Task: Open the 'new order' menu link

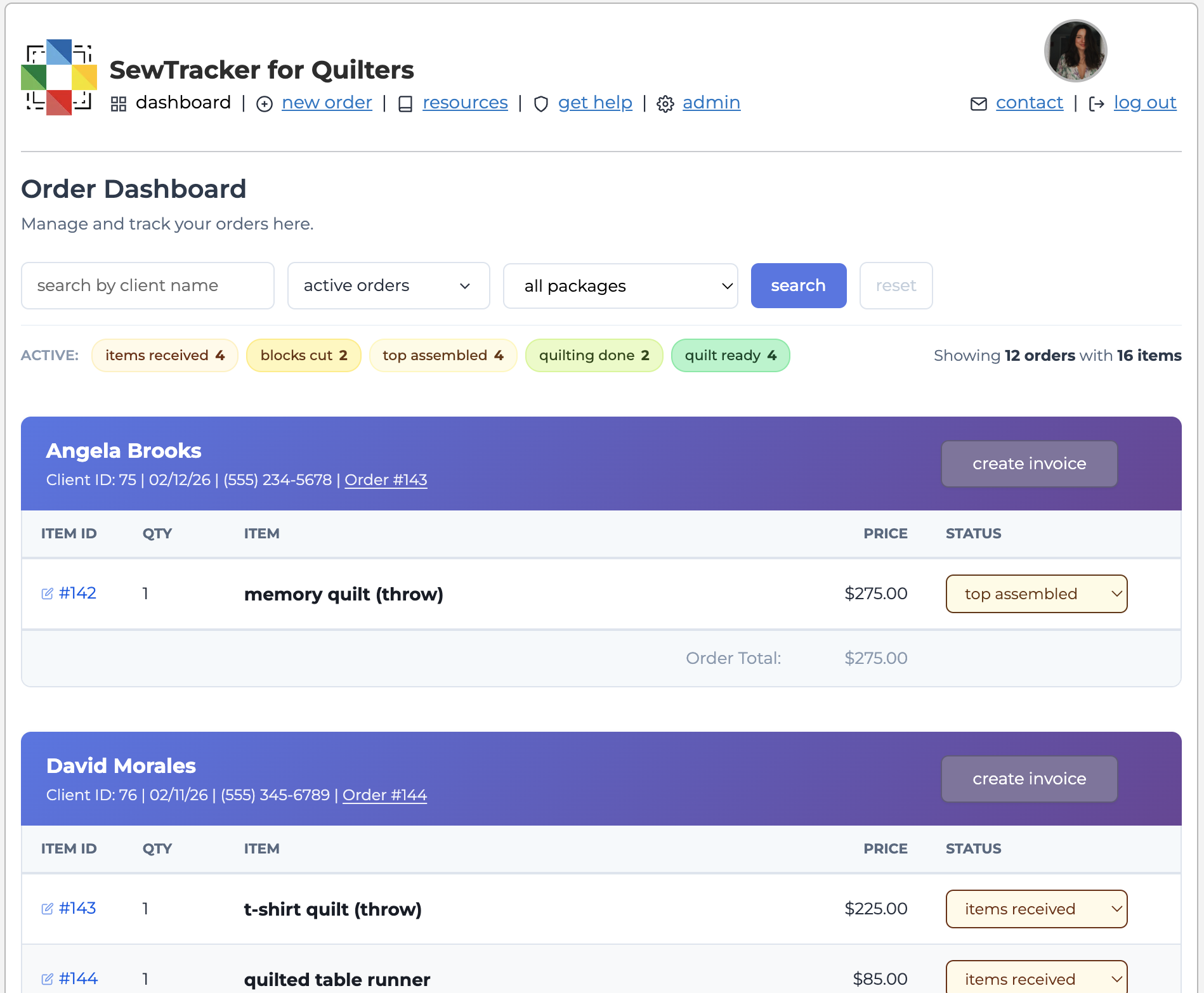Action: tap(327, 102)
